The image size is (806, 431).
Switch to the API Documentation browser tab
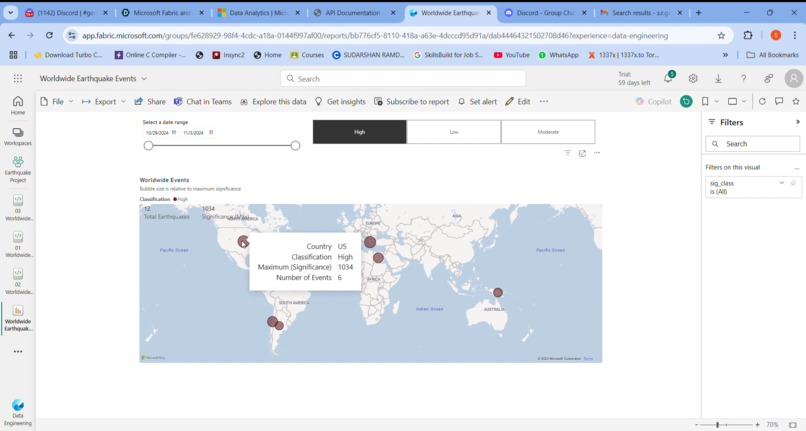pos(354,13)
